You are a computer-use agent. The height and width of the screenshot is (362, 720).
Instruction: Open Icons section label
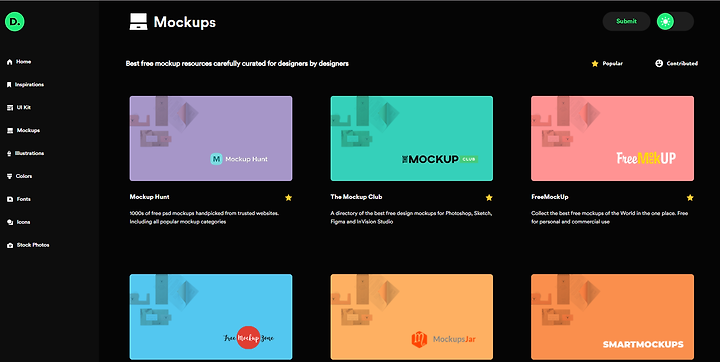tap(23, 222)
